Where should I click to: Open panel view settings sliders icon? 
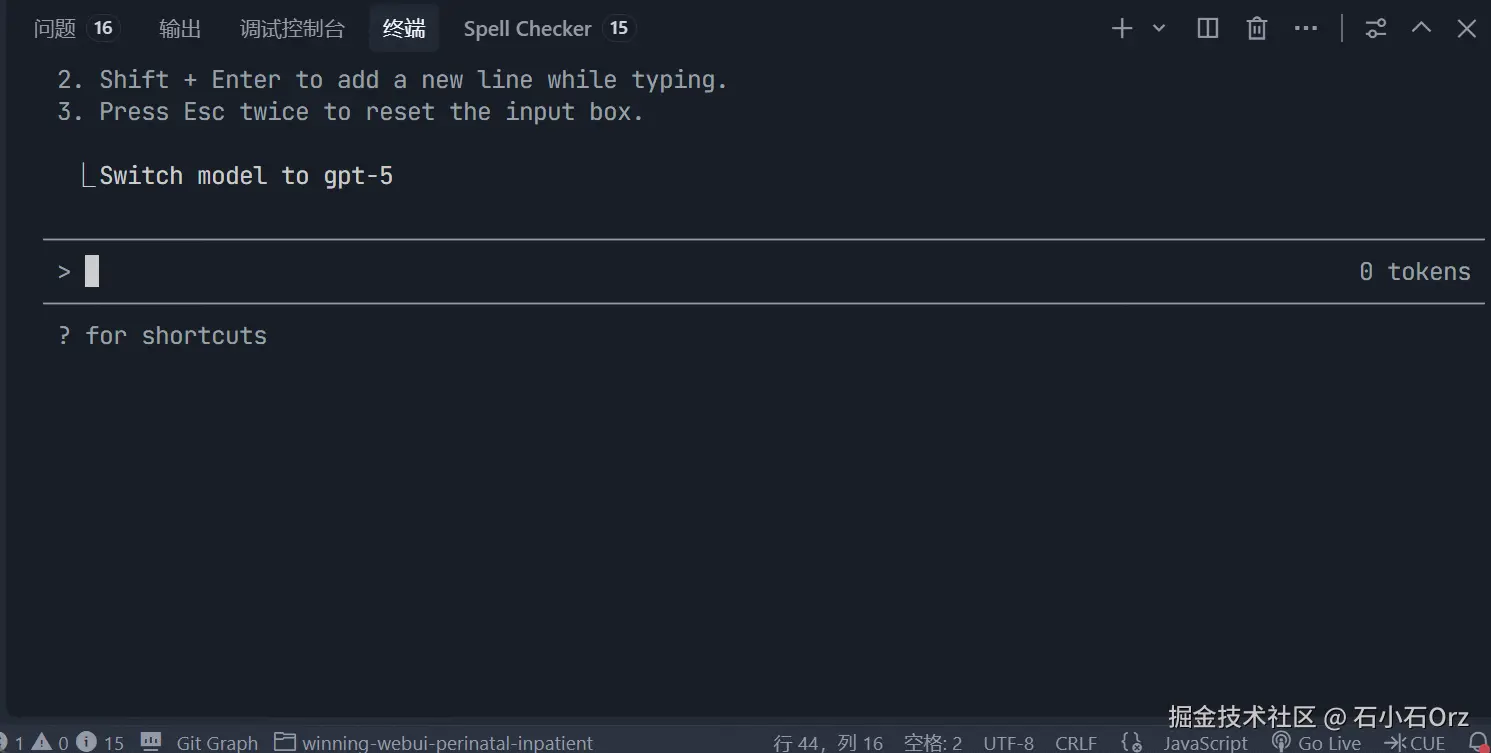pyautogui.click(x=1377, y=29)
